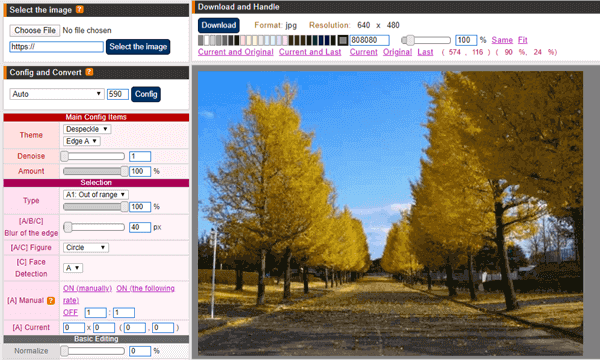The height and width of the screenshot is (360, 600).
Task: Click the large gray current color swatch
Action: 343,40
